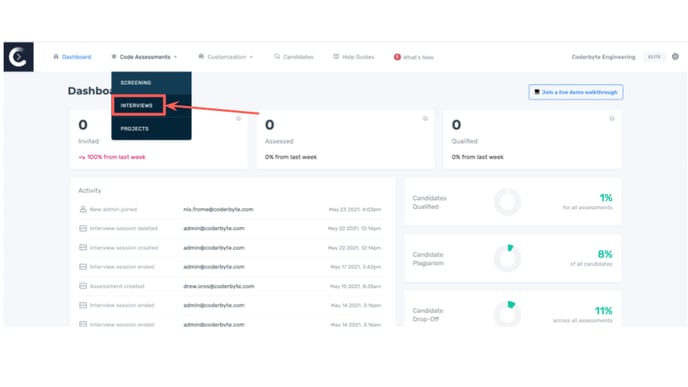Viewport: 688px width, 387px height.
Task: Click the info icon on Assessed card
Action: coord(425,118)
